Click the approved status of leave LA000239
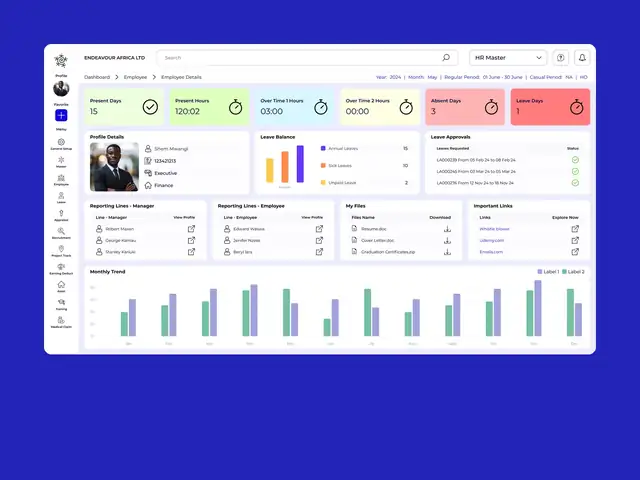This screenshot has height=480, width=640. [575, 160]
